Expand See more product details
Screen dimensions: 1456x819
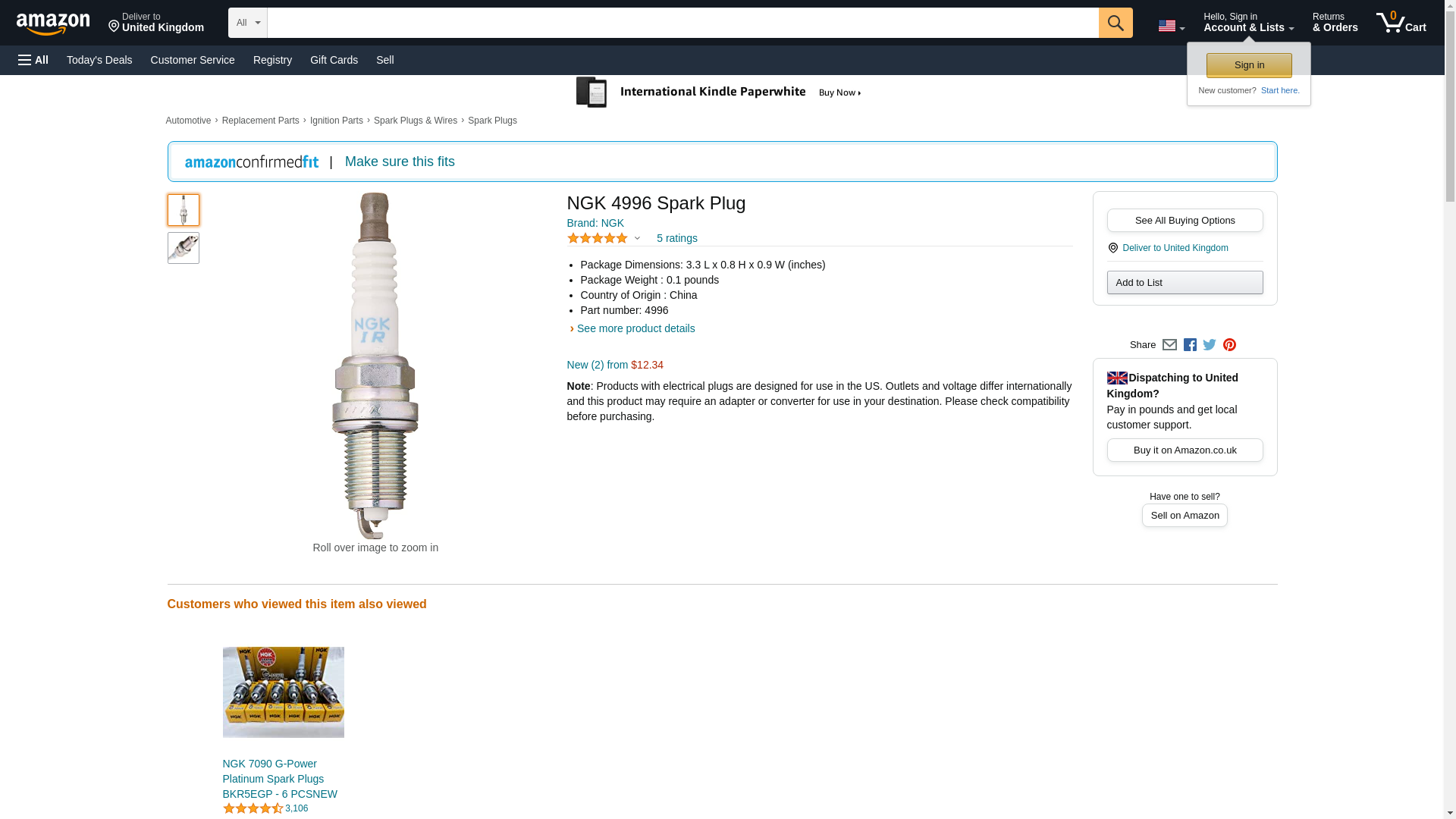pyautogui.click(x=635, y=328)
